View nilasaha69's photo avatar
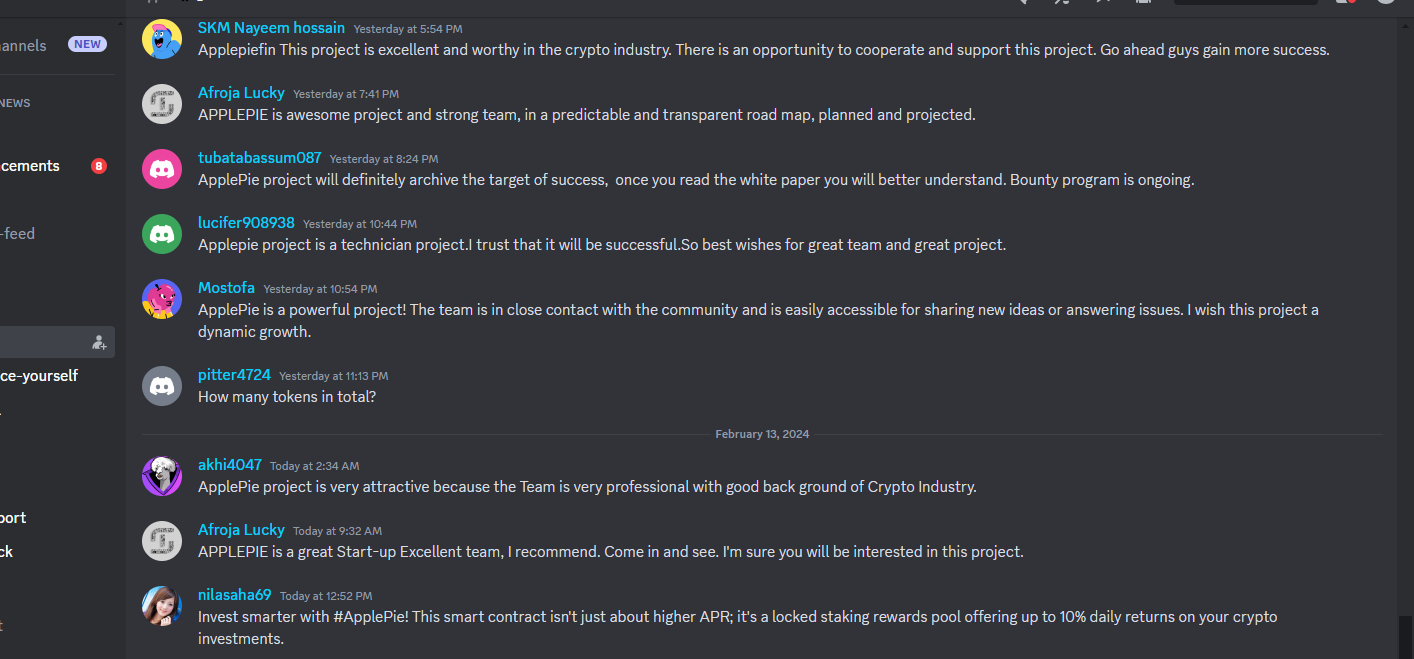This screenshot has width=1414, height=659. pos(162,606)
